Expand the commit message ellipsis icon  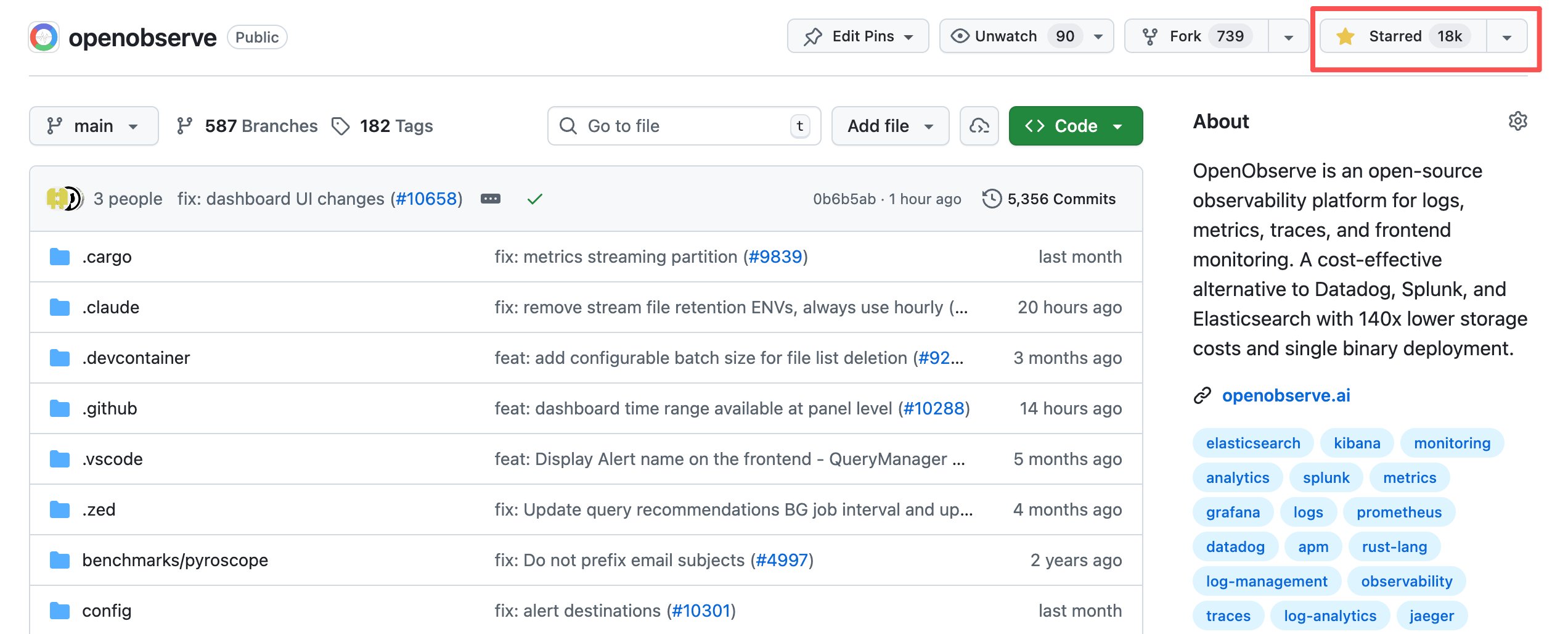pos(490,199)
